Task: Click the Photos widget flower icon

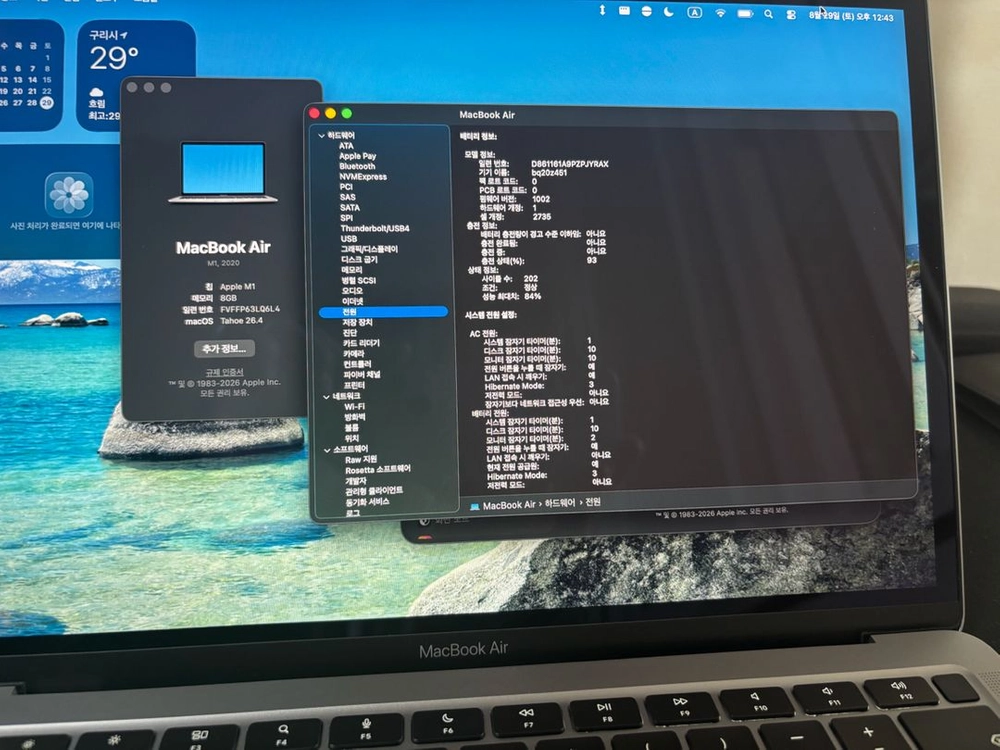Action: [69, 194]
